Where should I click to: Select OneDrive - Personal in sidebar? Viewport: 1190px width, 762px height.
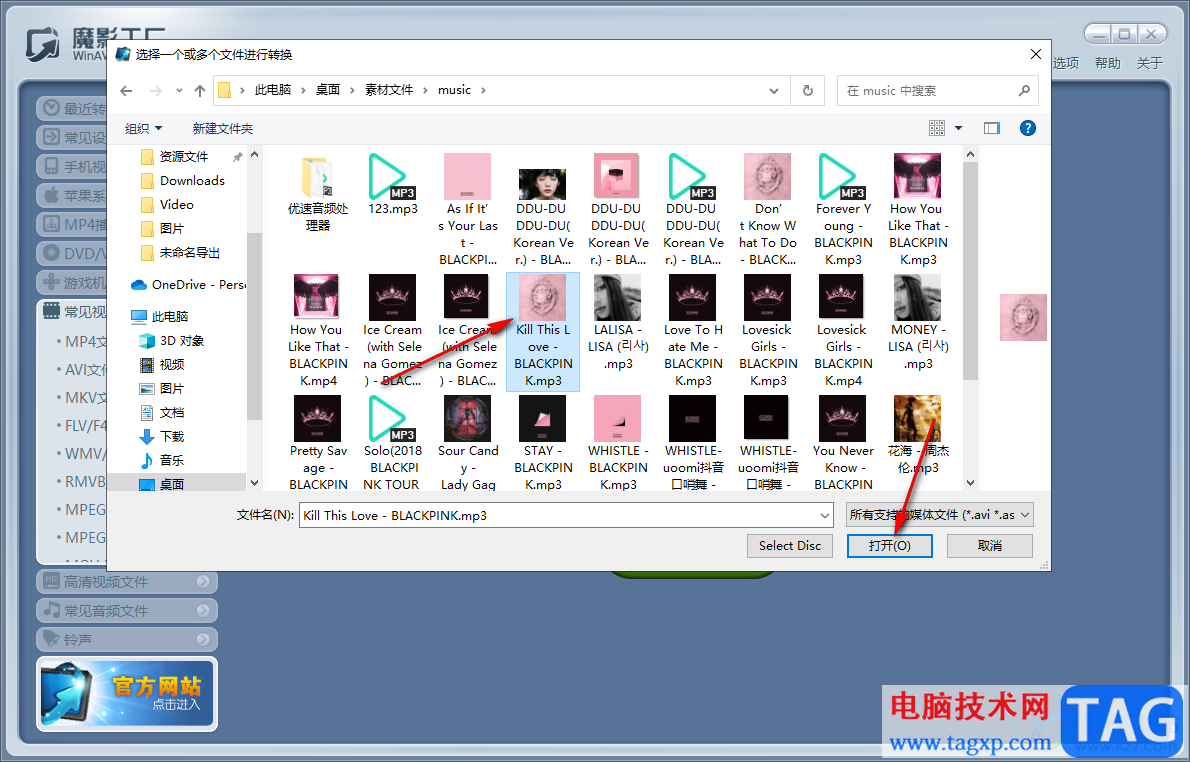tap(190, 285)
